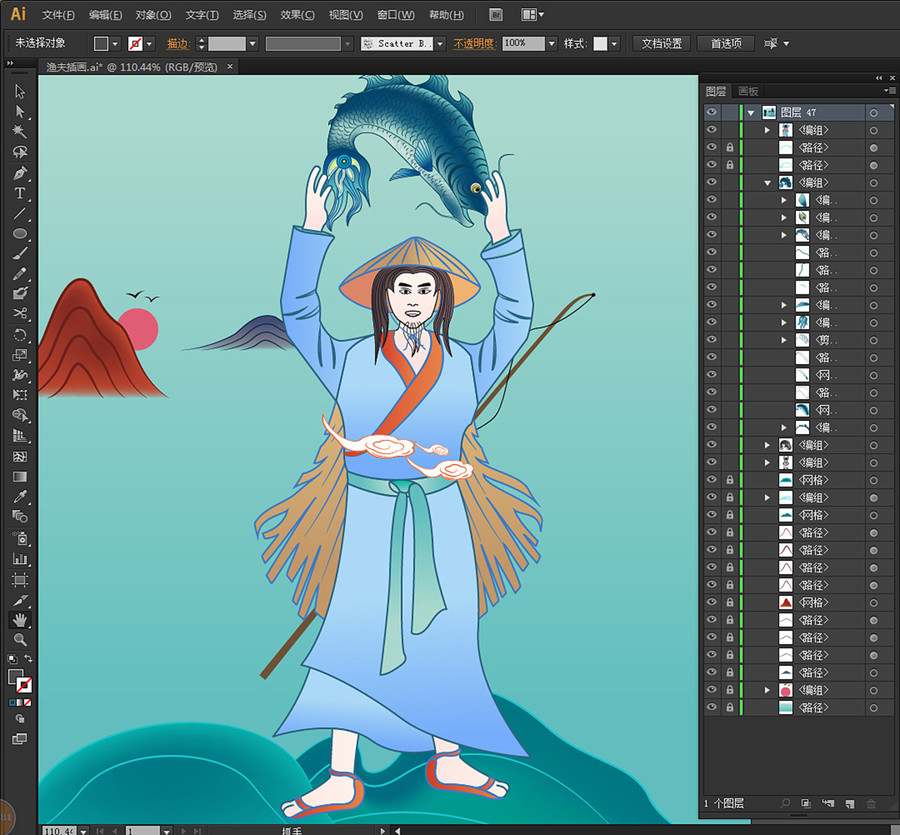Click the 首选项 button
This screenshot has width=900, height=835.
tap(726, 44)
